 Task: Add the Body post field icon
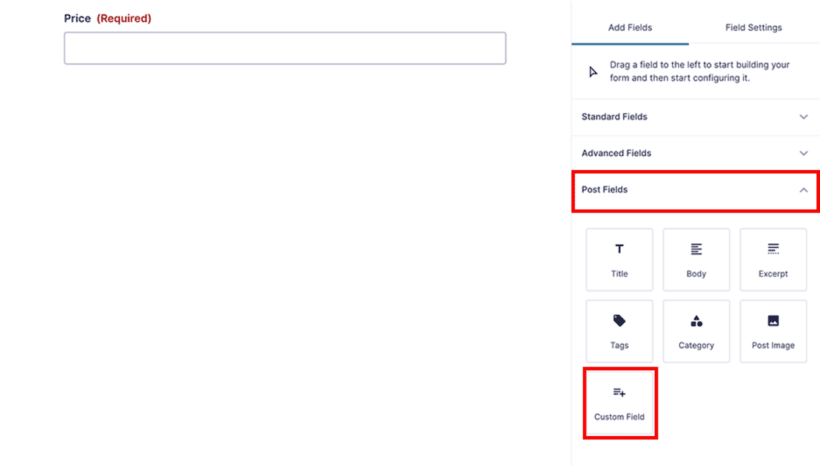click(696, 249)
